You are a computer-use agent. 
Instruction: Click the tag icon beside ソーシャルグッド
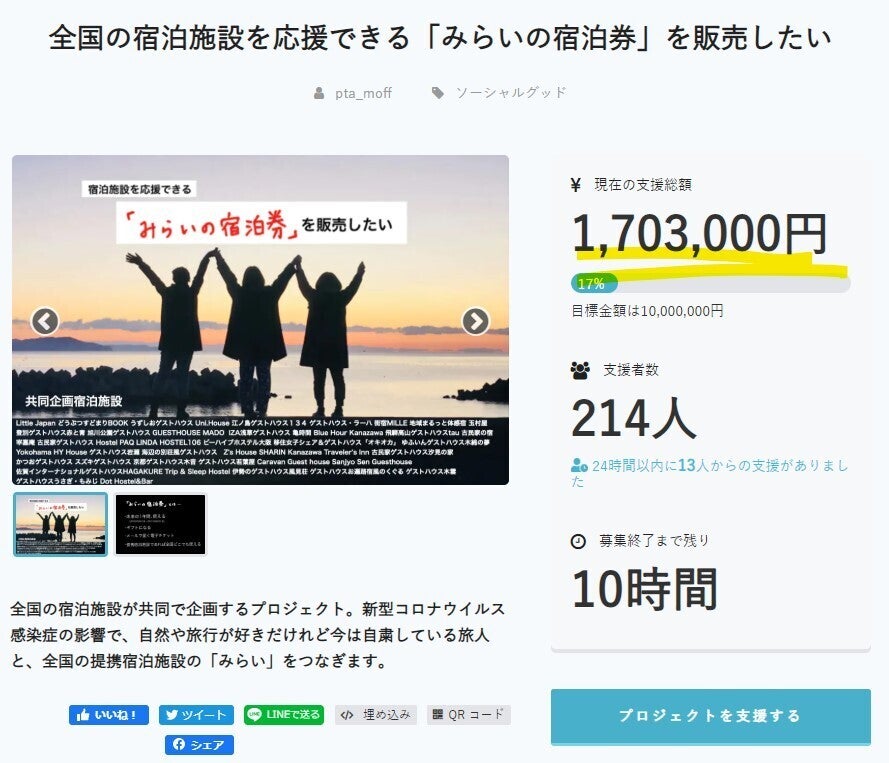438,93
